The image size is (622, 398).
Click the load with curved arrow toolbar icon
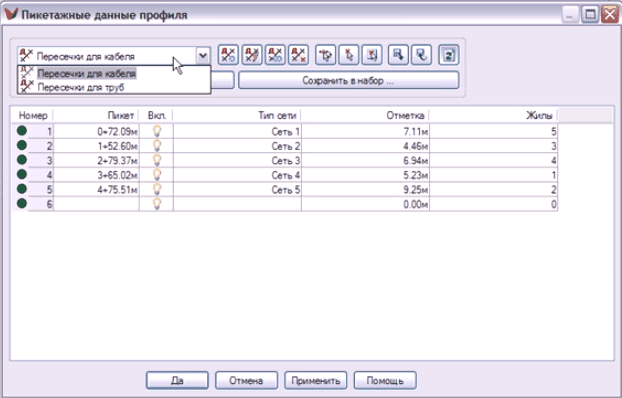(x=421, y=55)
